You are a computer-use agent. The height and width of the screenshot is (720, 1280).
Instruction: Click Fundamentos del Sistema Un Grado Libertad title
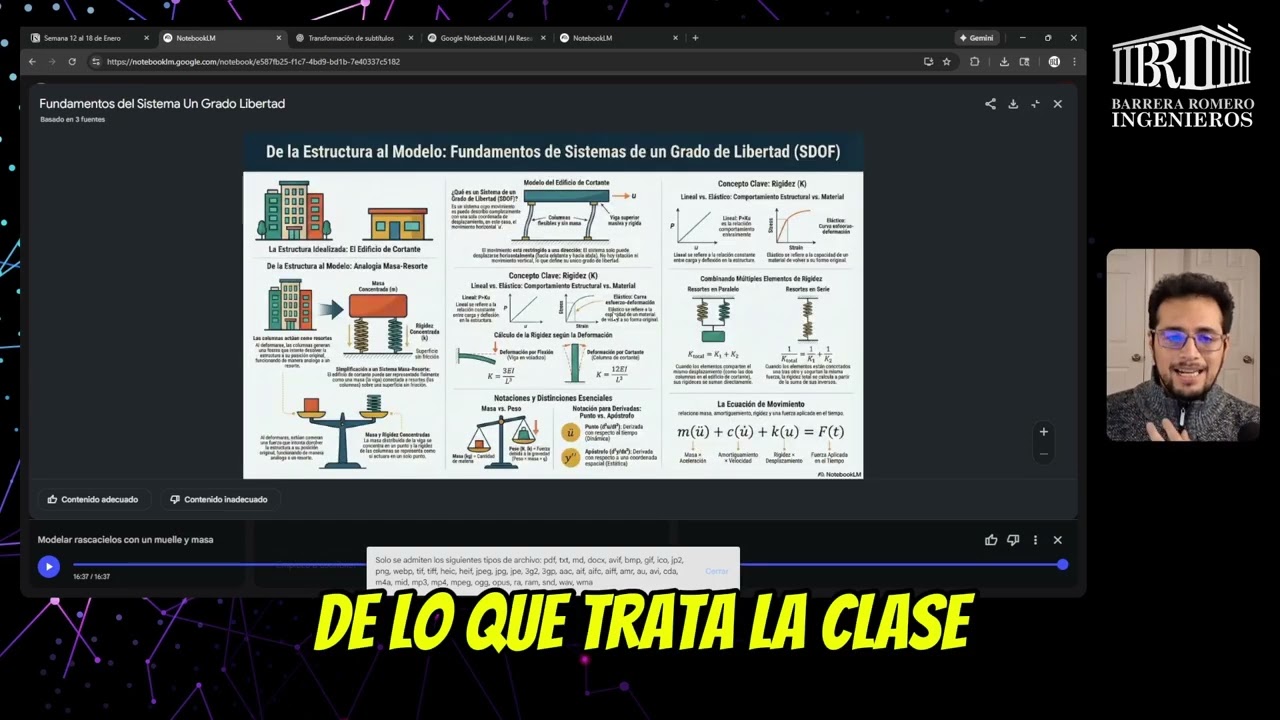pyautogui.click(x=162, y=104)
